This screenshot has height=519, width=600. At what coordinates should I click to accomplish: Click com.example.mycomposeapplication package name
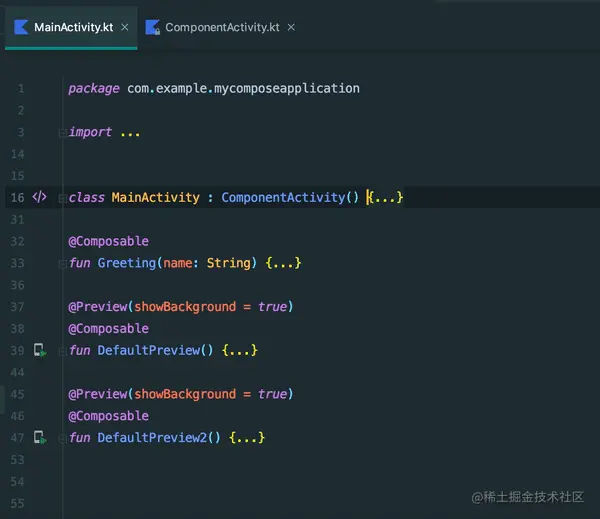coord(243,88)
